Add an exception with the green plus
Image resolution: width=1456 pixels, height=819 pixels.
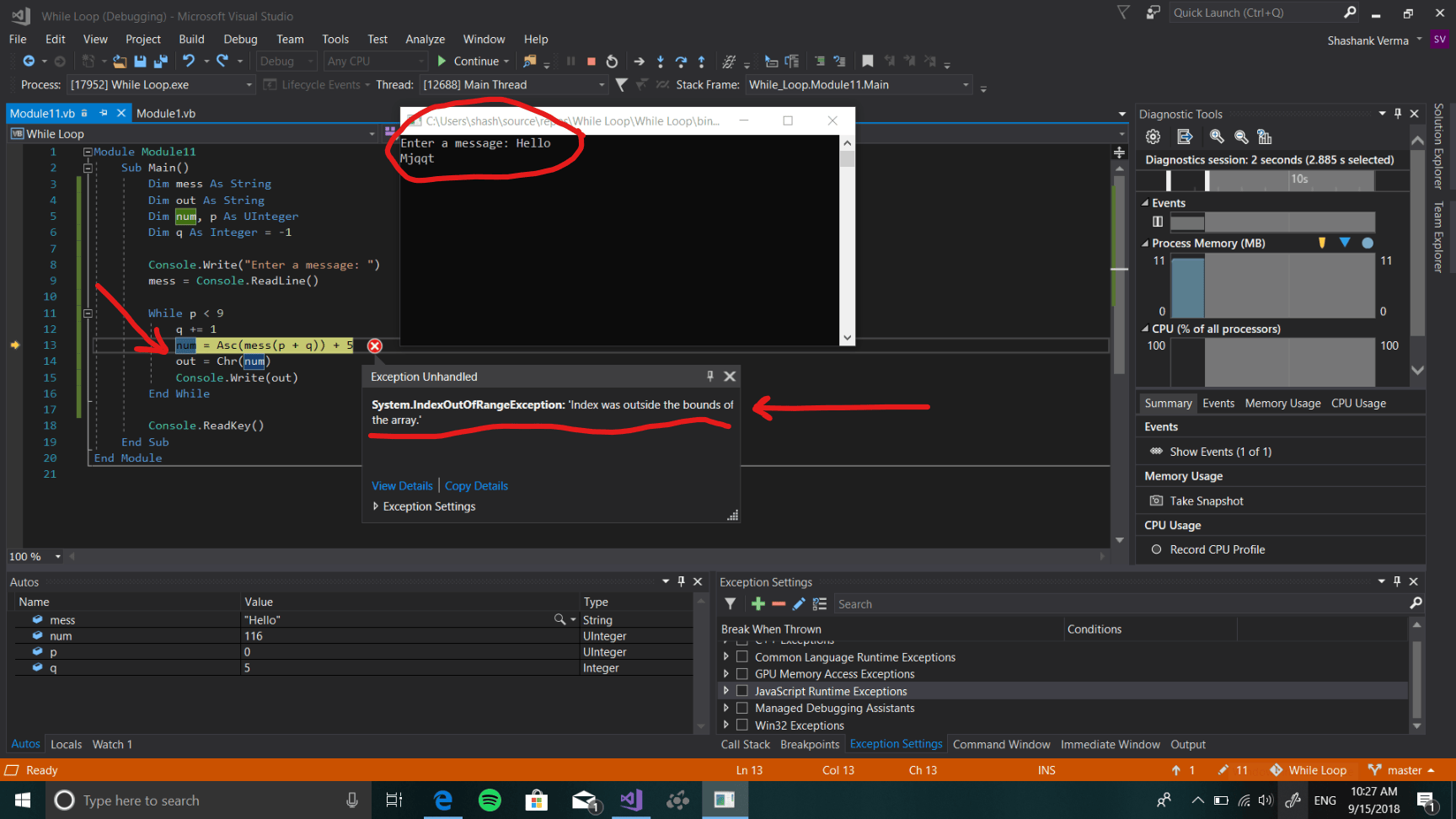point(757,604)
